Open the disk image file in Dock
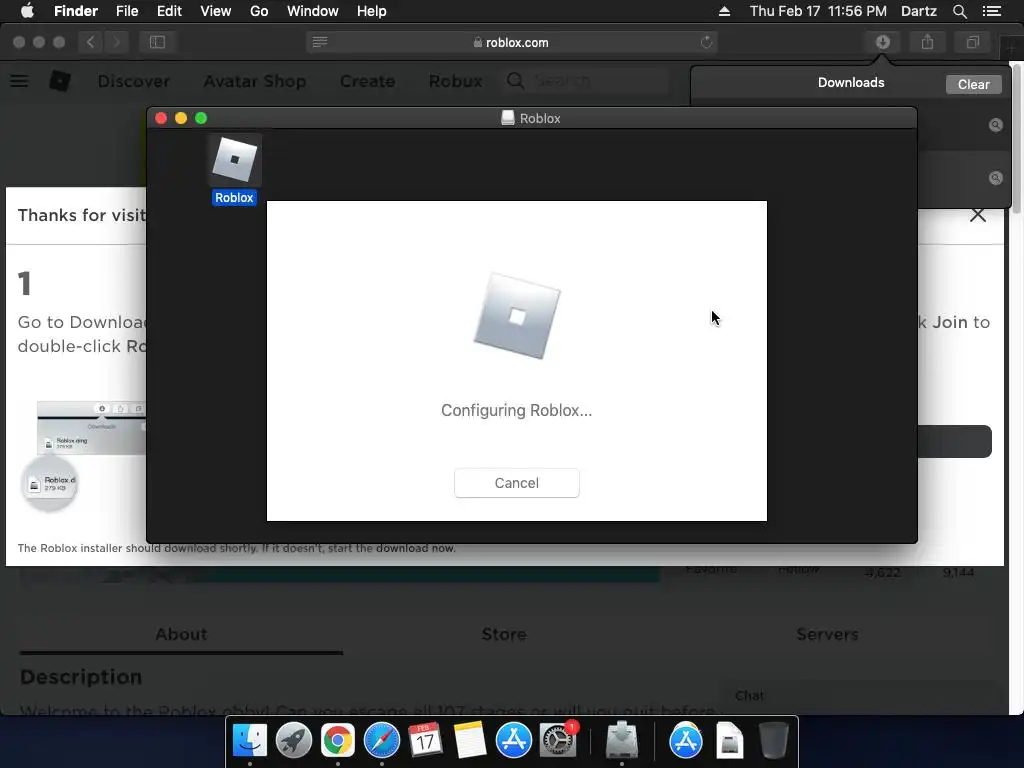The image size is (1024, 768). click(729, 741)
